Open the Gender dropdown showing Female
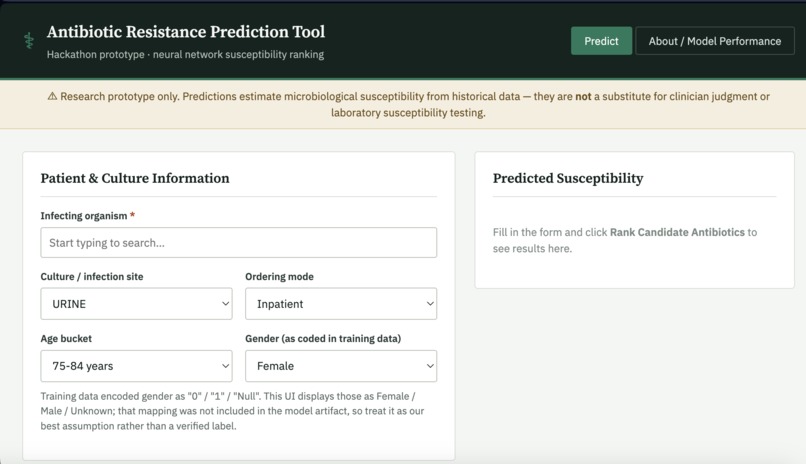 click(341, 366)
